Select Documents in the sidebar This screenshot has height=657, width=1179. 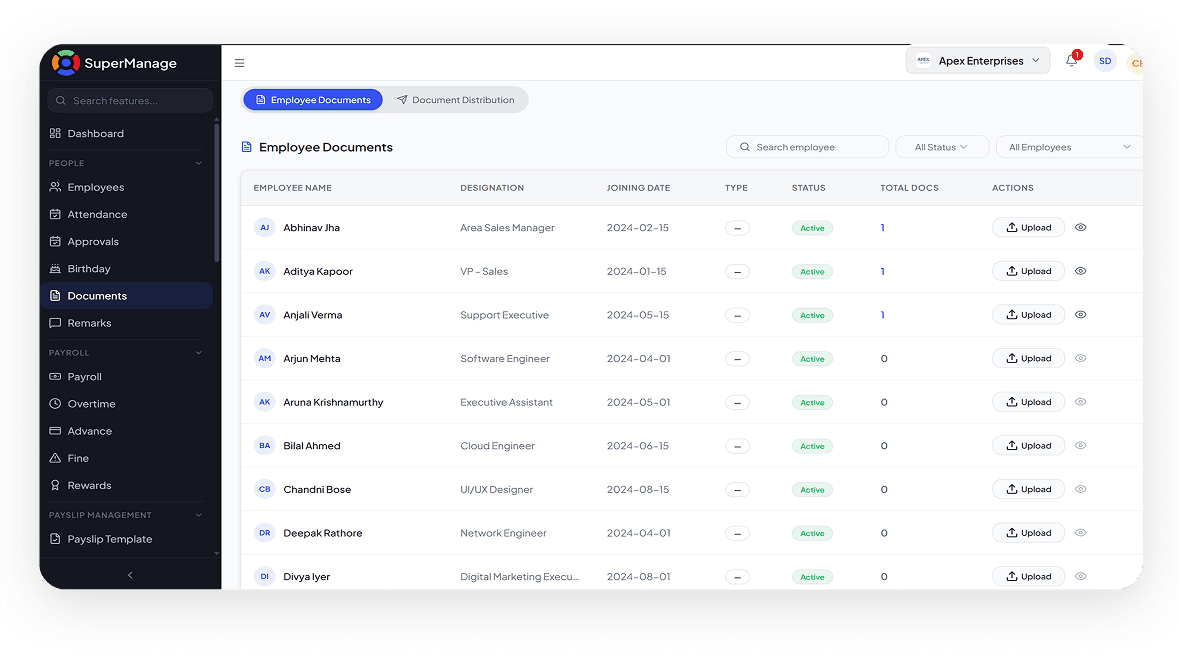(126, 295)
